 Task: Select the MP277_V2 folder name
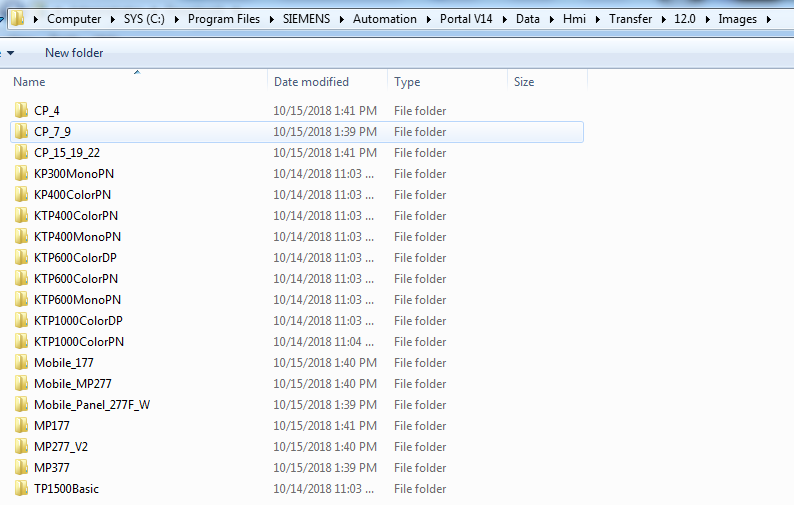pos(61,447)
